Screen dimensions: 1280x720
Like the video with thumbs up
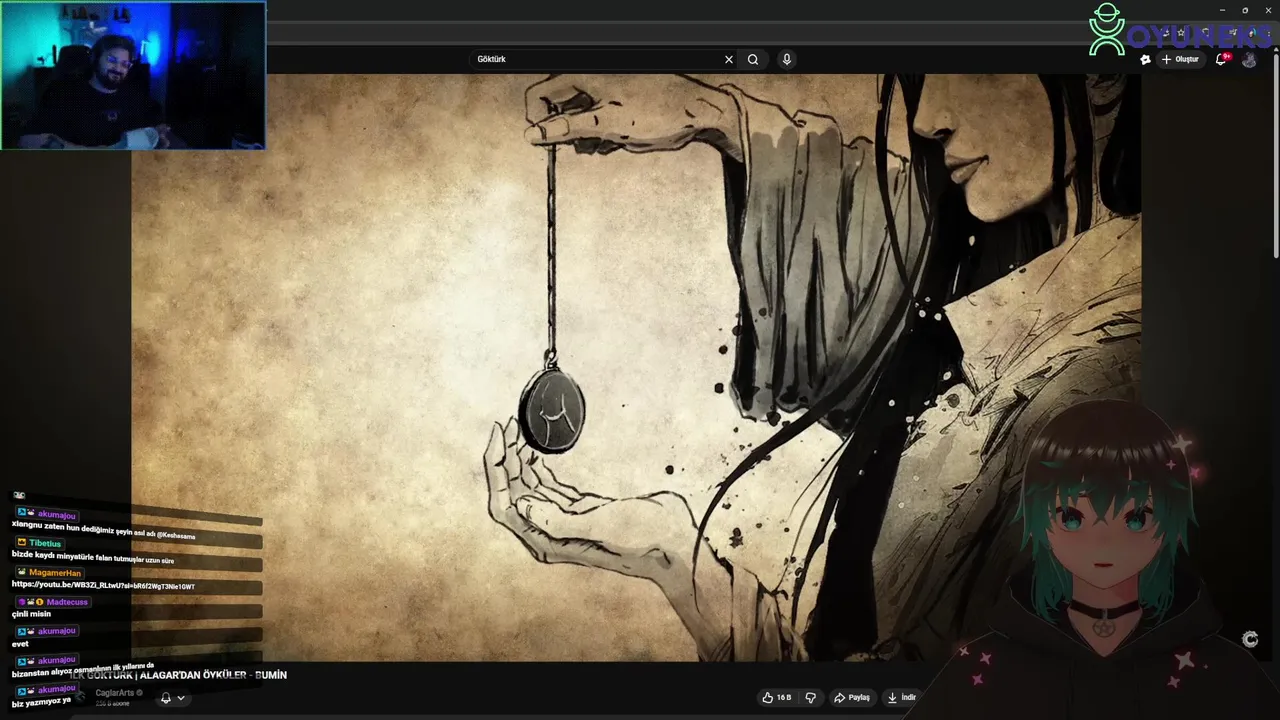777,697
